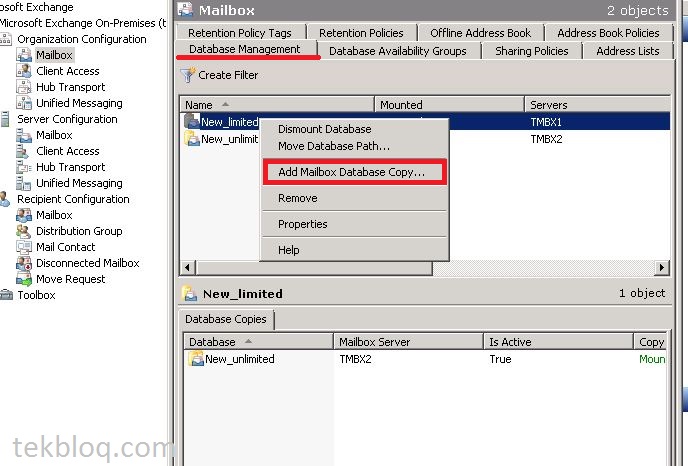Click the Server Configuration Hub Transport icon
The image size is (688, 466).
pyautogui.click(x=24, y=167)
